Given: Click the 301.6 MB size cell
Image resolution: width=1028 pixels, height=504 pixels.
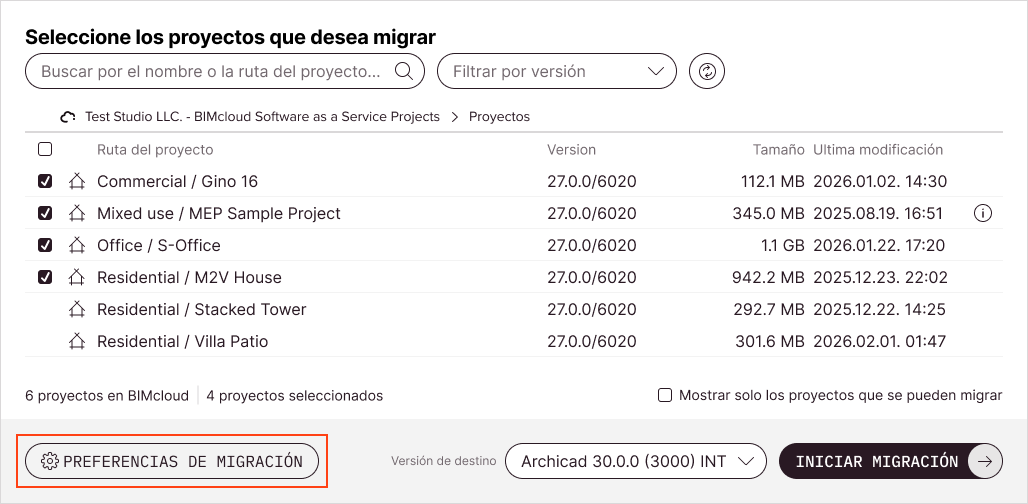Looking at the screenshot, I should point(768,341).
